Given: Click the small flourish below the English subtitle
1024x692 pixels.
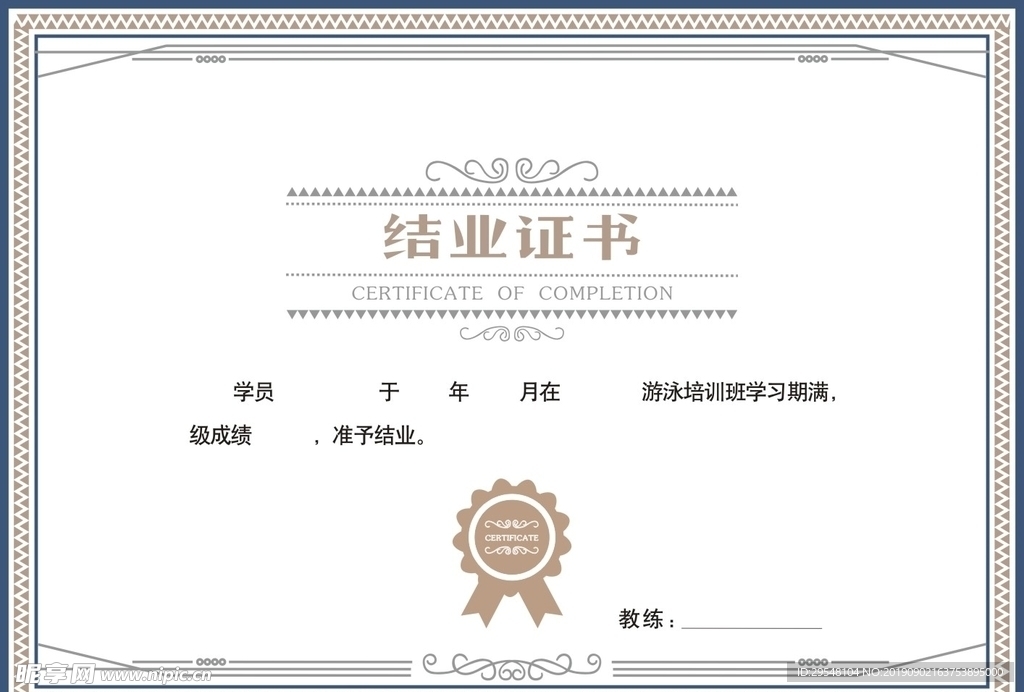Looking at the screenshot, I should [511, 334].
